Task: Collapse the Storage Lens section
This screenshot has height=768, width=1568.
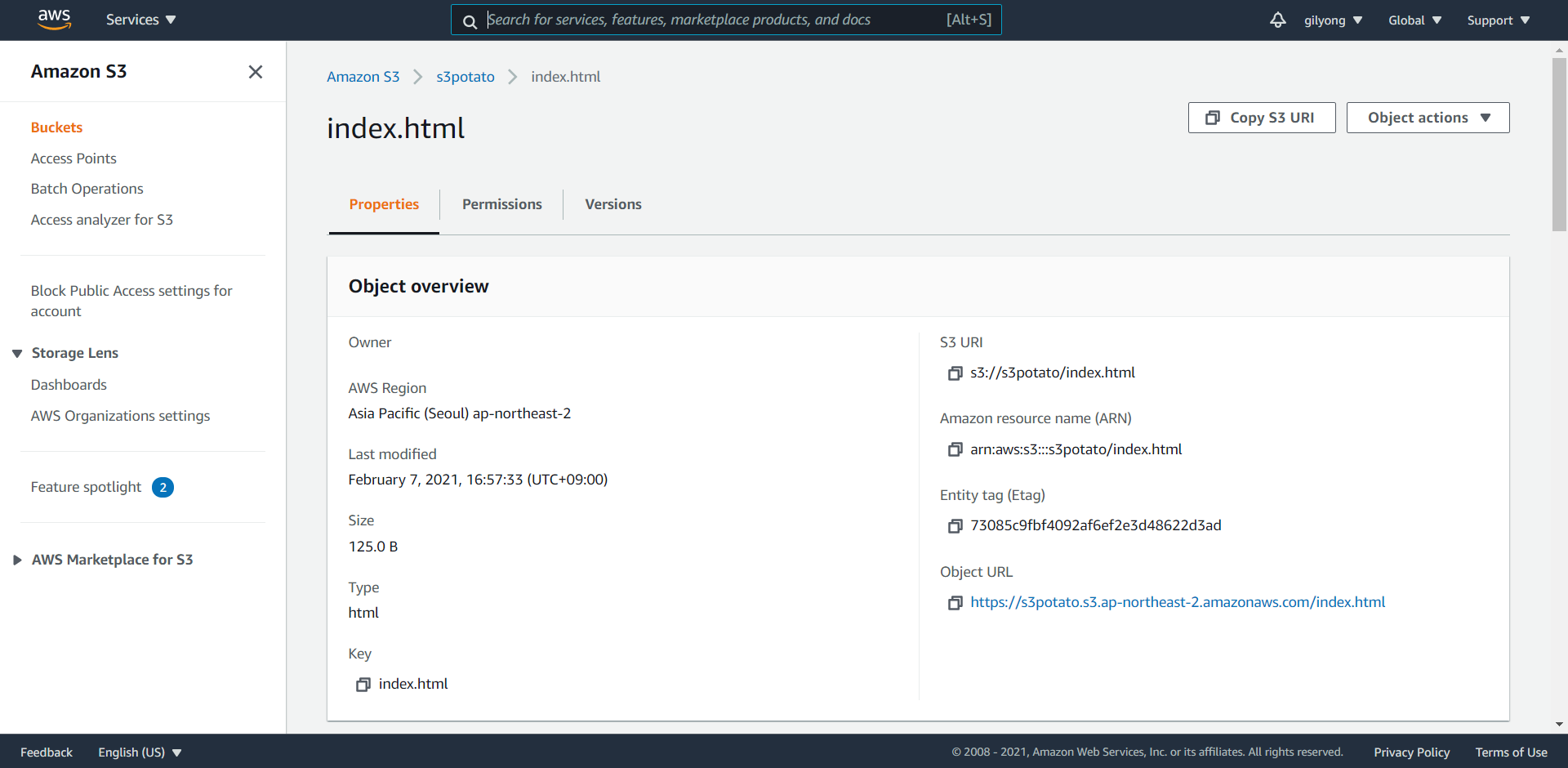Action: (x=17, y=354)
